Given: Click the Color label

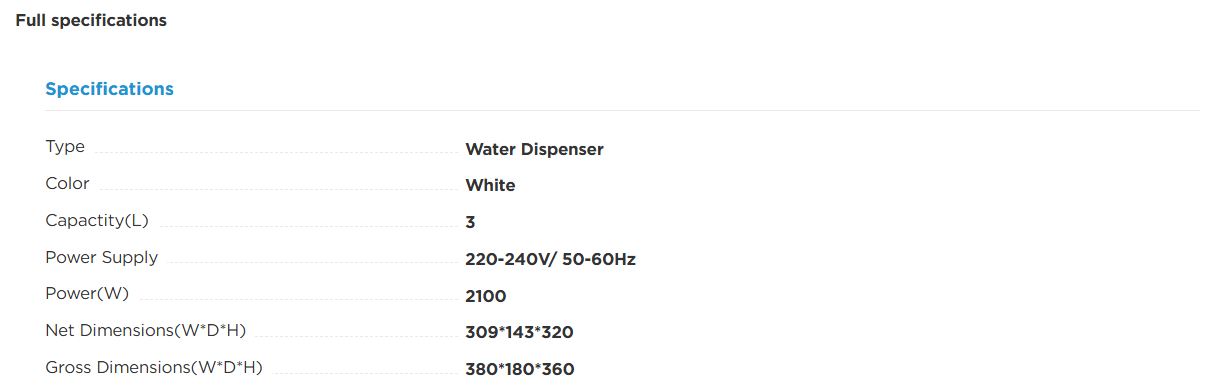Looking at the screenshot, I should [67, 184].
